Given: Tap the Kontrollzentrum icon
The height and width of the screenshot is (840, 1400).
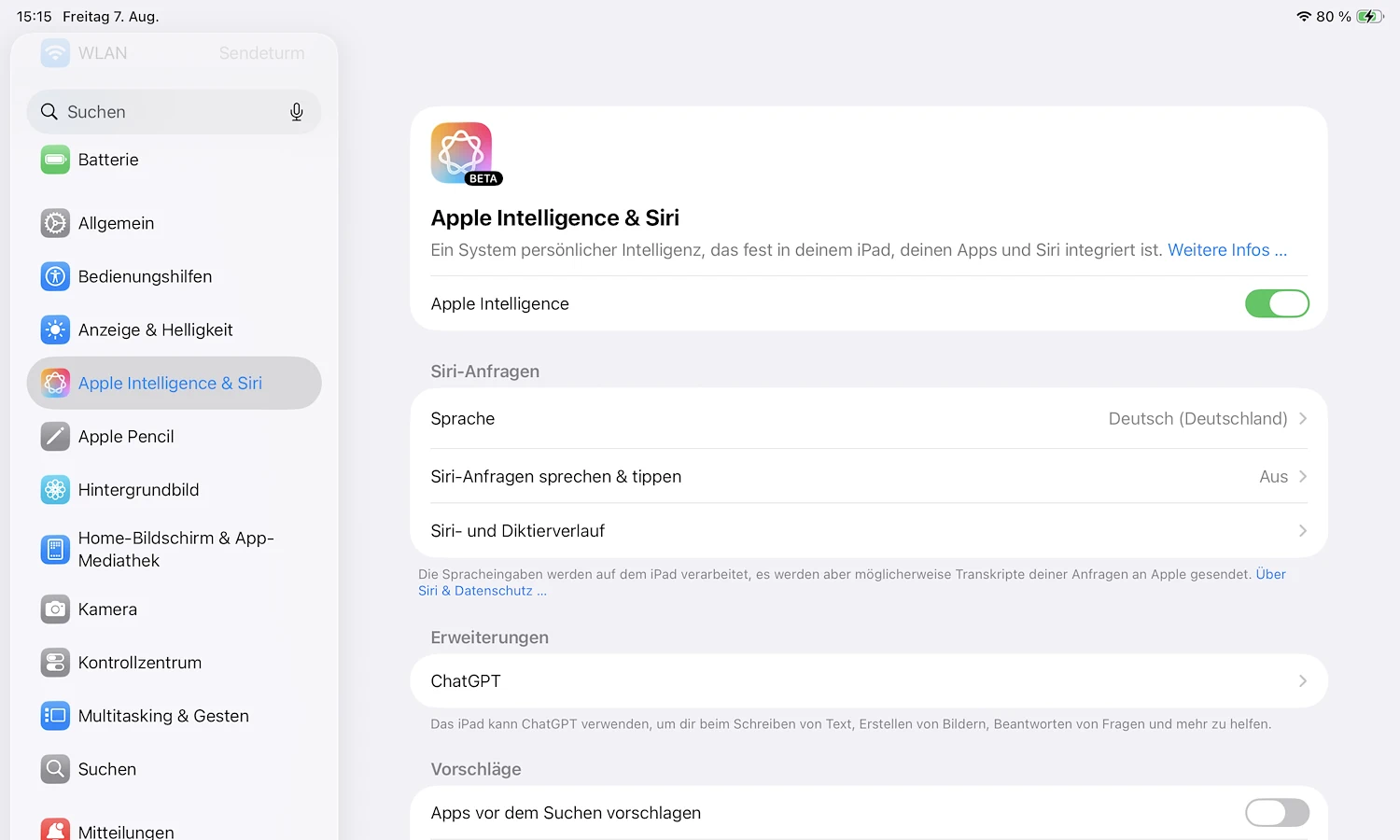Looking at the screenshot, I should pyautogui.click(x=55, y=663).
